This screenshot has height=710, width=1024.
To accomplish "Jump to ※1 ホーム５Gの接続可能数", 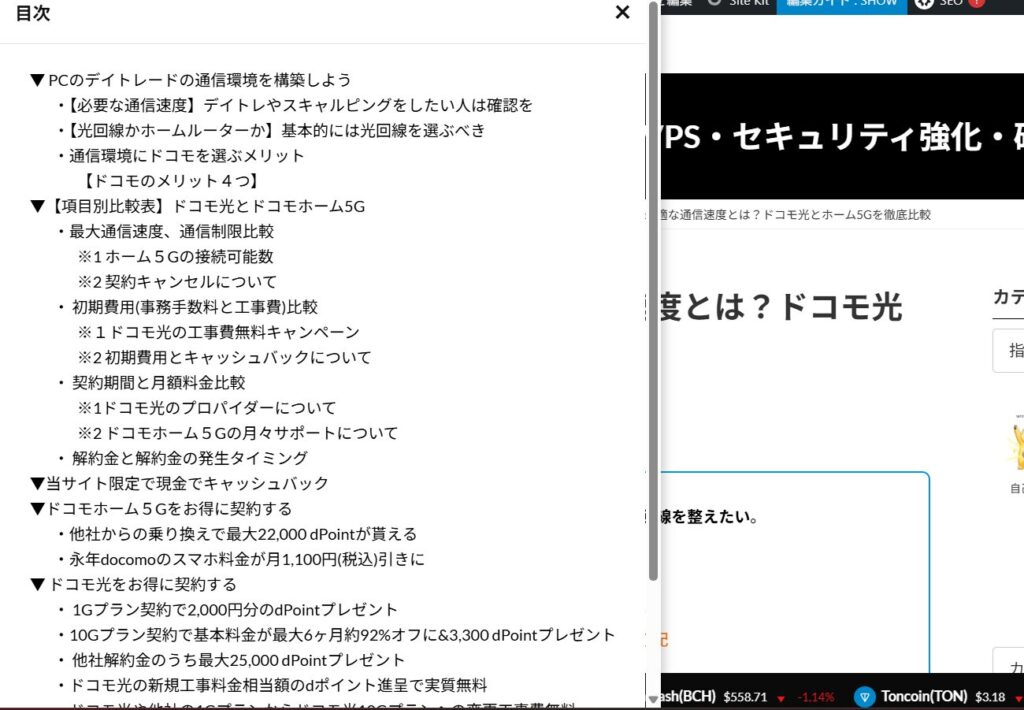I will point(176,257).
